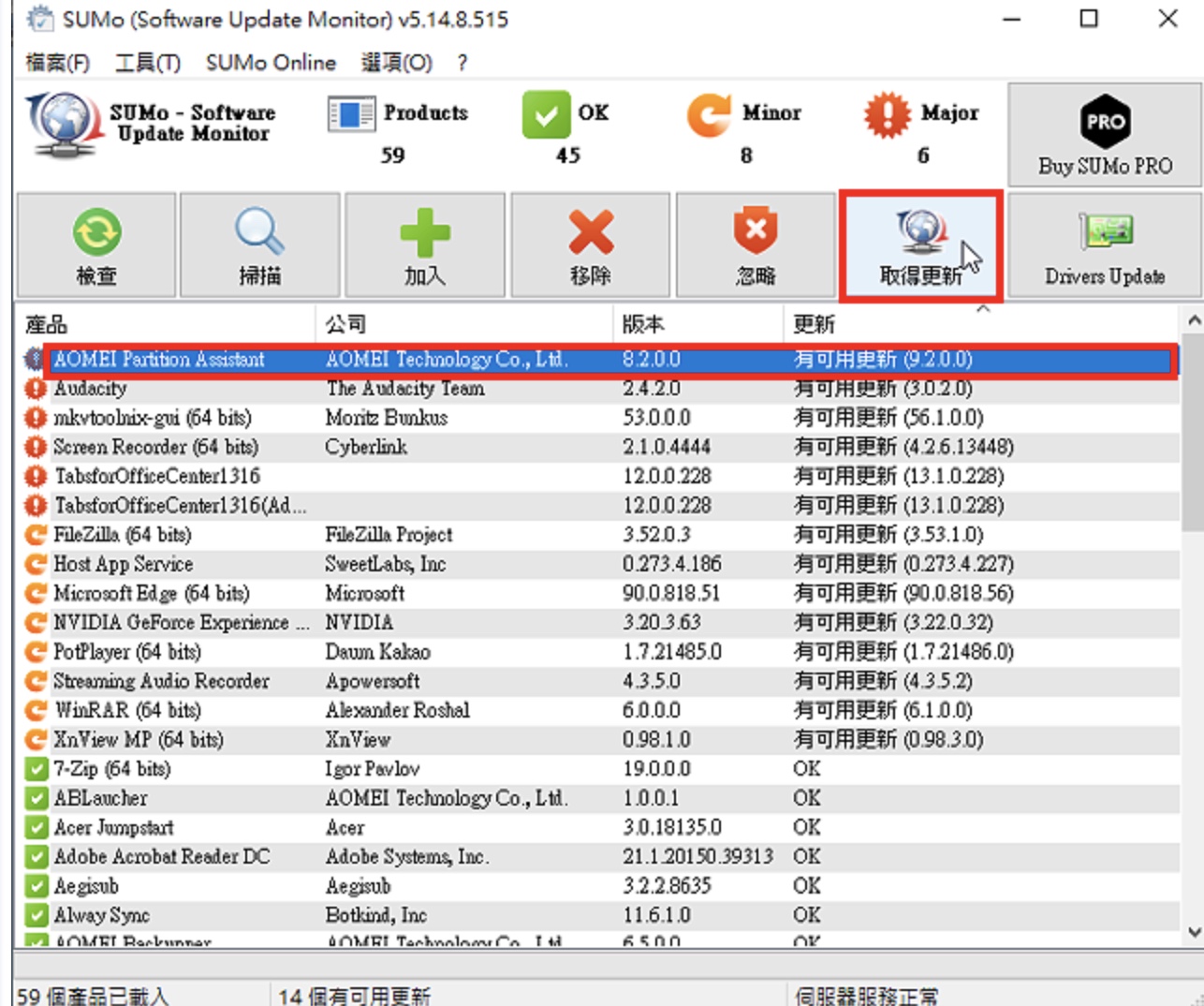Click the SUMo globe logo icon

click(x=64, y=125)
